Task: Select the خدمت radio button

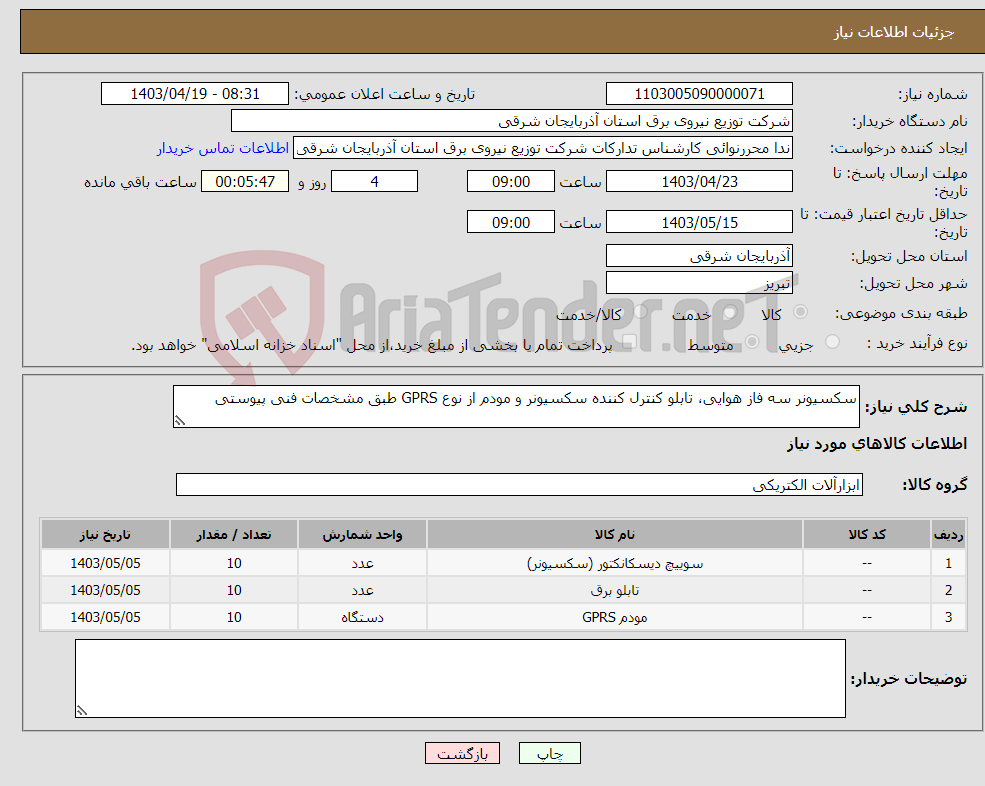Action: point(729,312)
